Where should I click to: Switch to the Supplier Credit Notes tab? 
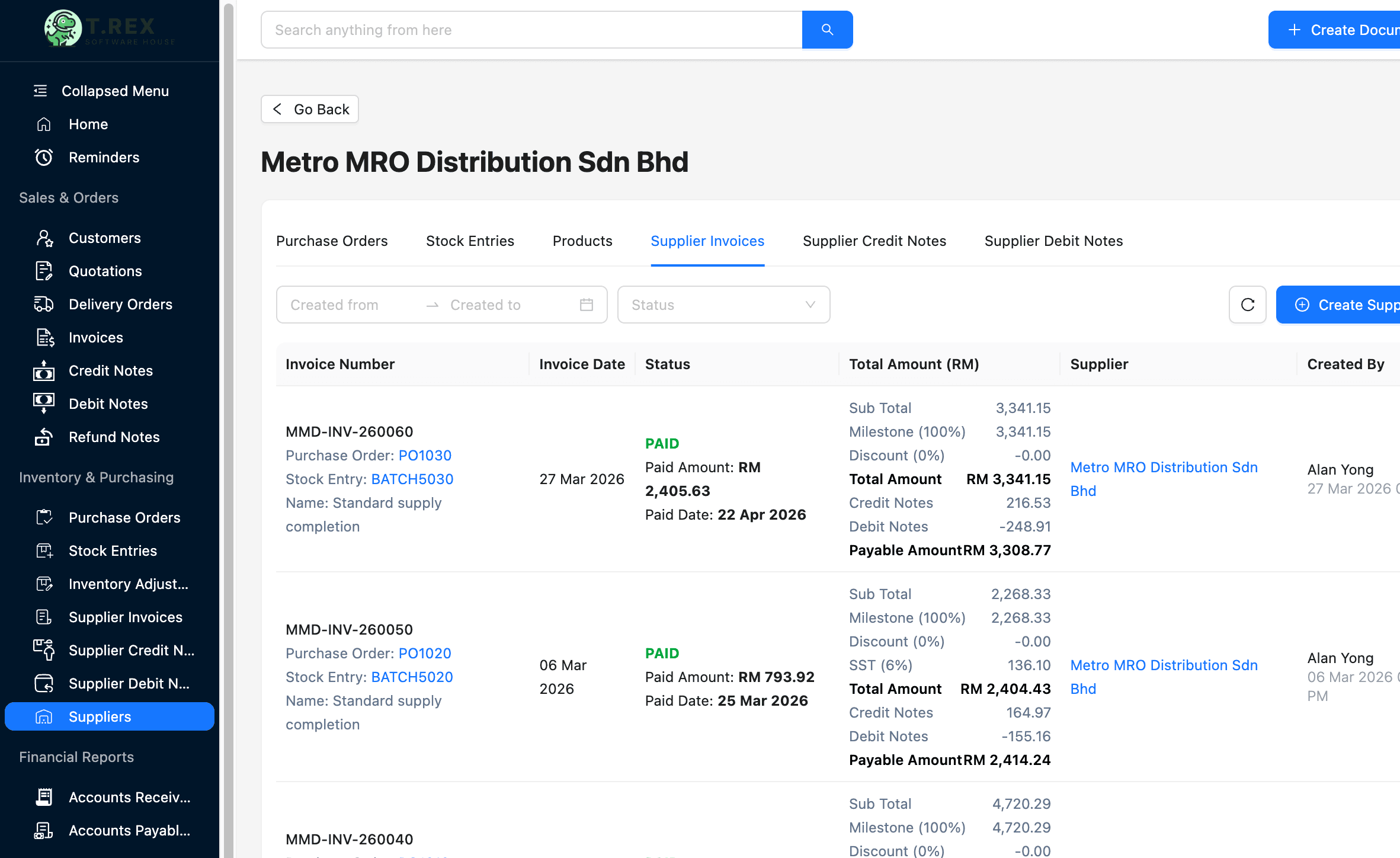click(x=874, y=241)
